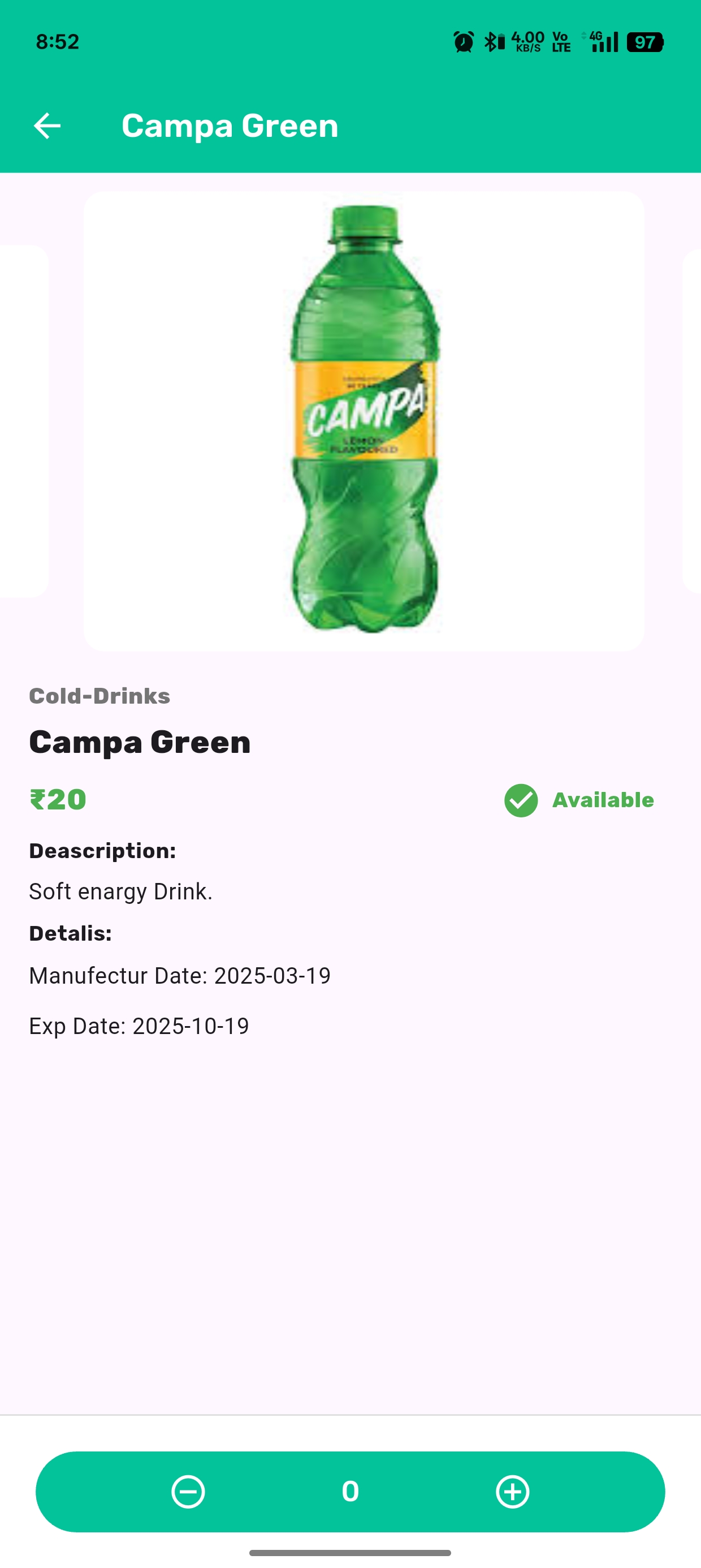Image resolution: width=701 pixels, height=1568 pixels.
Task: Tap the Campa Green header title
Action: [230, 126]
